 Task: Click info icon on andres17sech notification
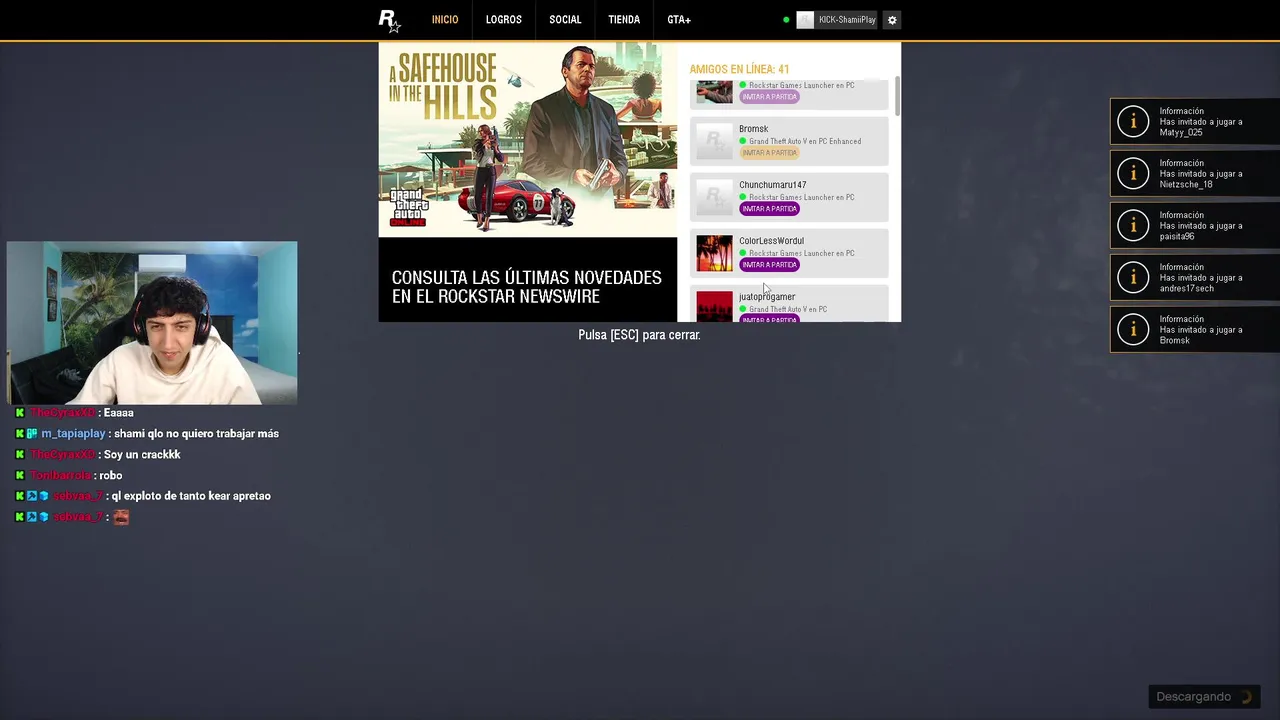1133,278
